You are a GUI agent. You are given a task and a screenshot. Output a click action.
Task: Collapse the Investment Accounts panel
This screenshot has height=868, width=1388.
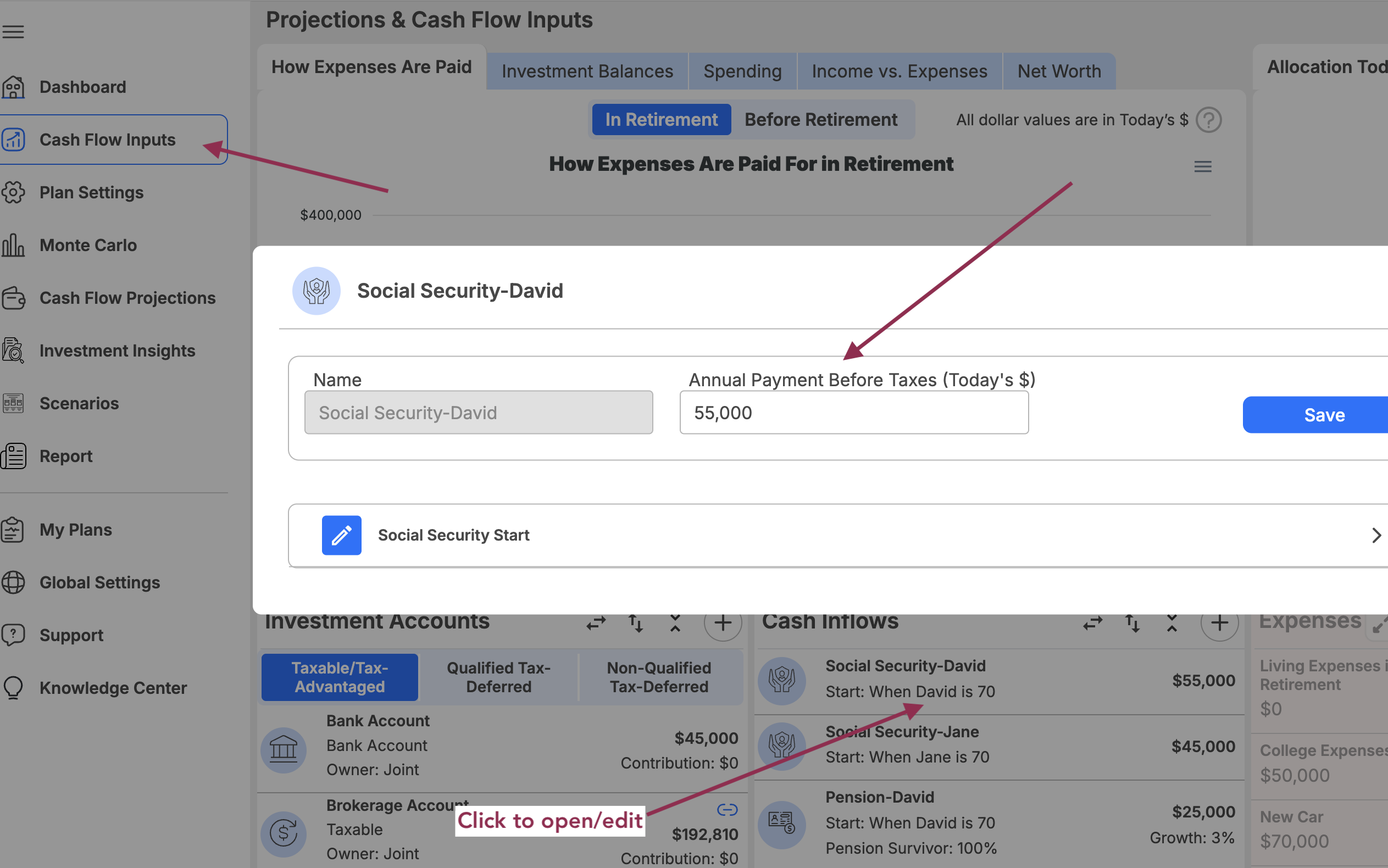[x=674, y=624]
